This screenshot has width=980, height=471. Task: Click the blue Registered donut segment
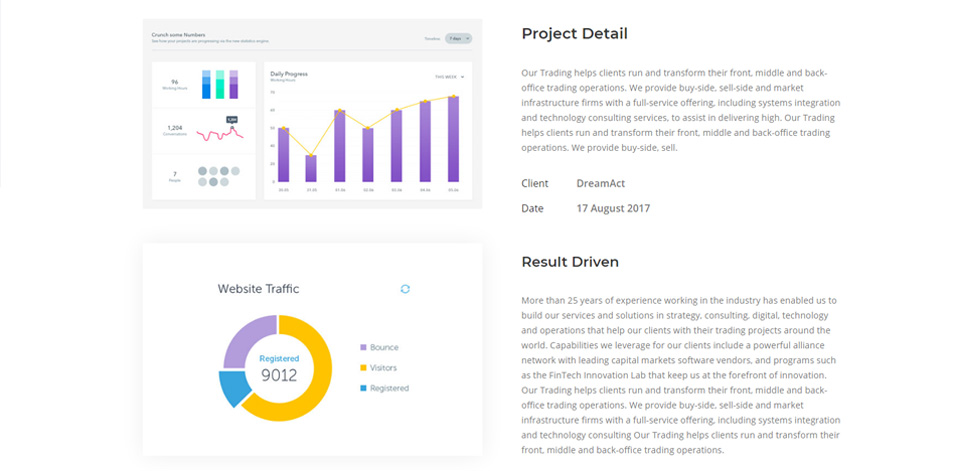coord(234,389)
